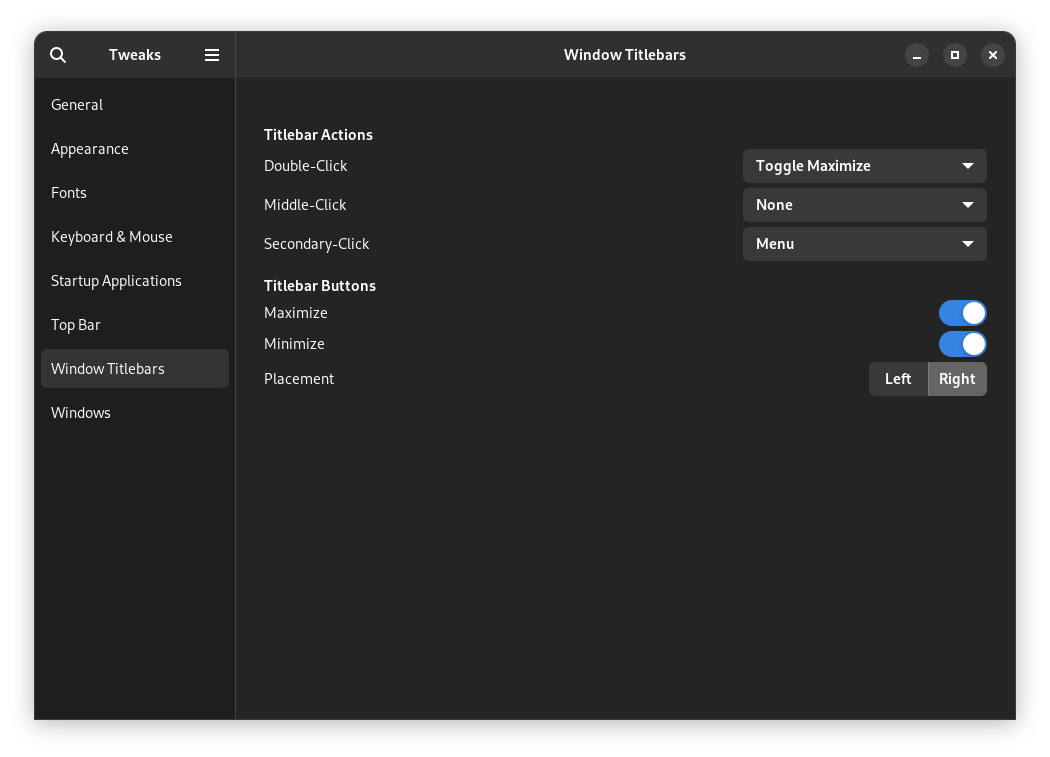Switch to the Appearance section

pos(90,149)
